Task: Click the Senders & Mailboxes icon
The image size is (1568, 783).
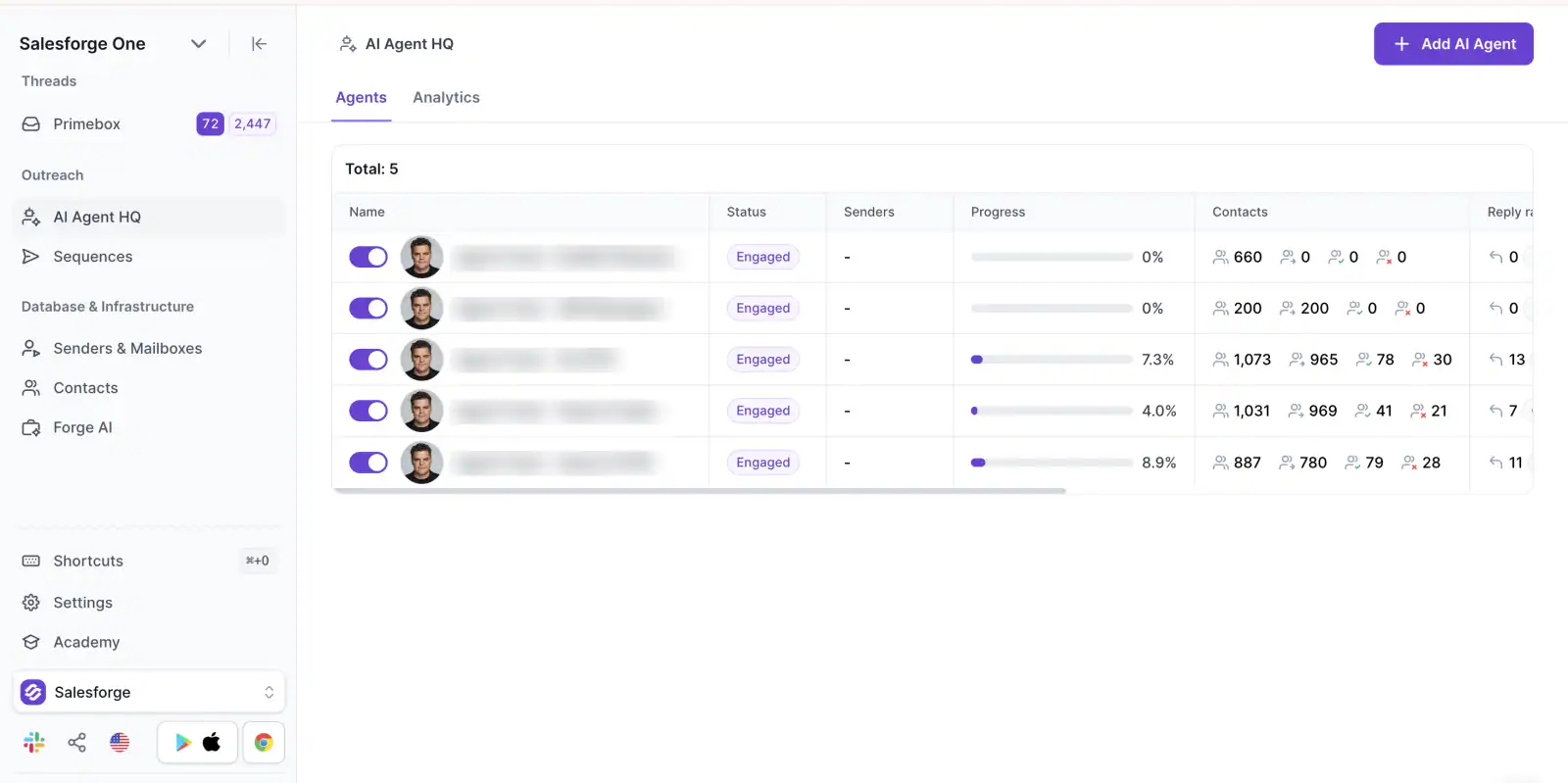Action: 31,349
